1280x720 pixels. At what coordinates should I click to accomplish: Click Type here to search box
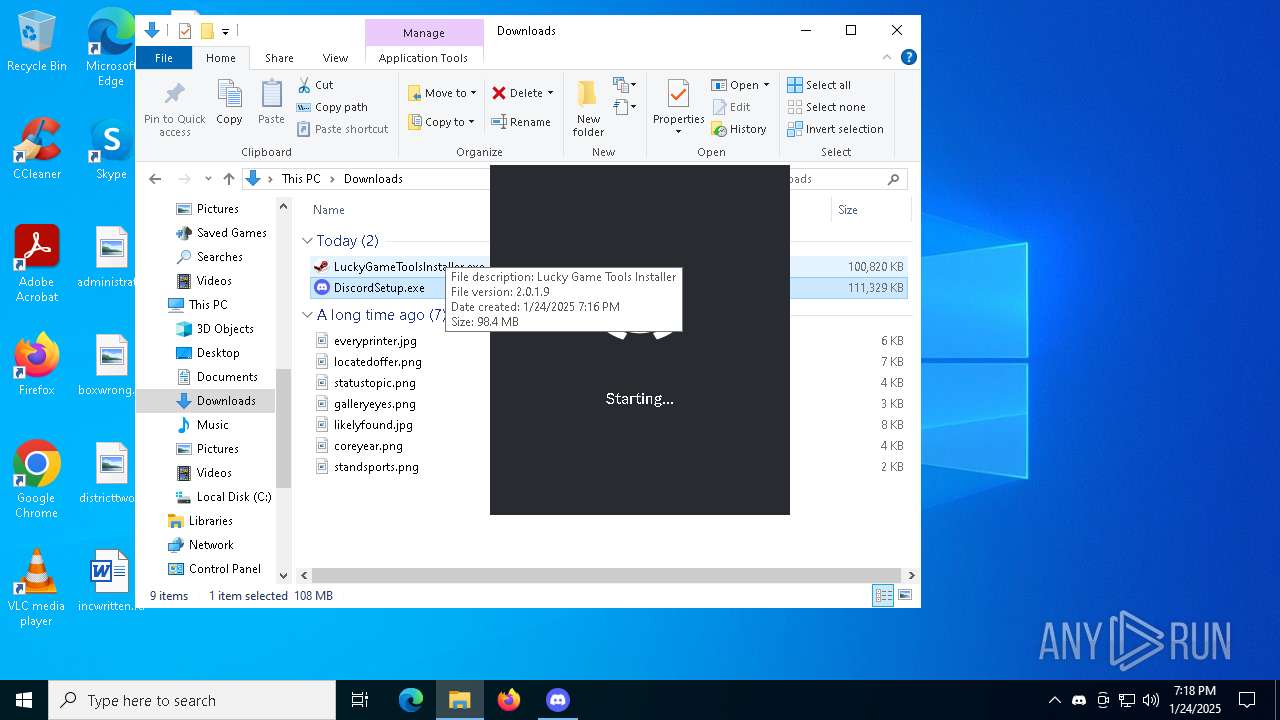click(x=192, y=700)
